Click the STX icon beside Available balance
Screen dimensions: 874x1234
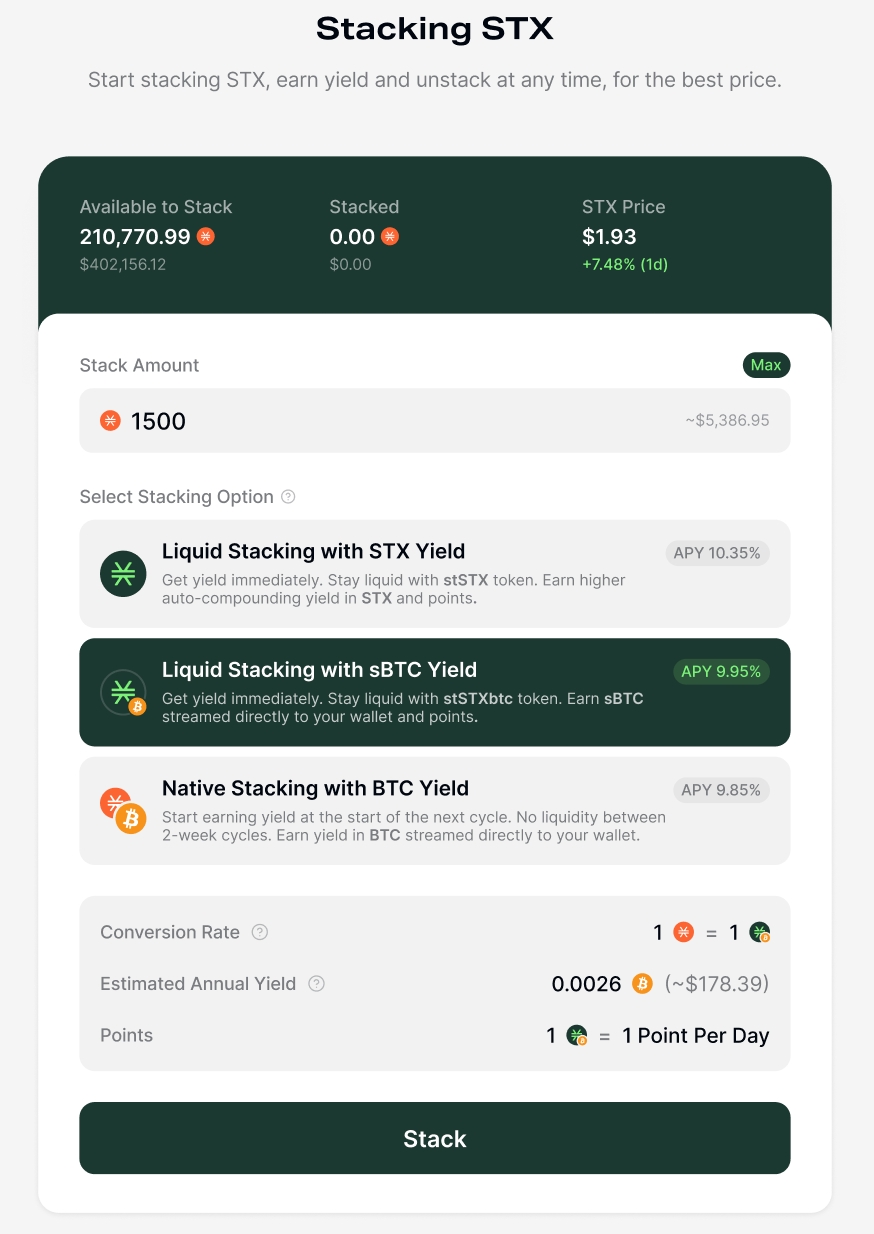tap(205, 237)
